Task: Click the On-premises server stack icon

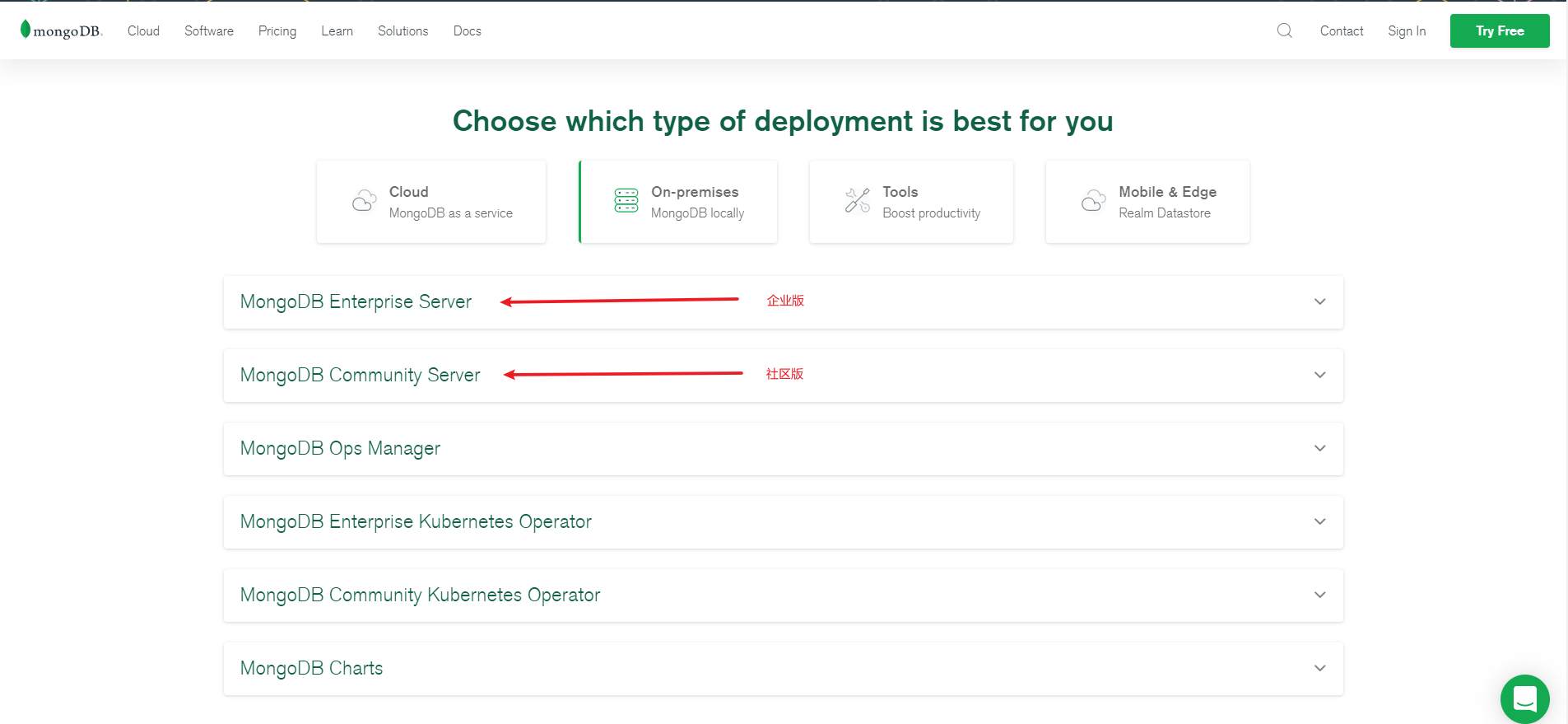Action: point(626,200)
